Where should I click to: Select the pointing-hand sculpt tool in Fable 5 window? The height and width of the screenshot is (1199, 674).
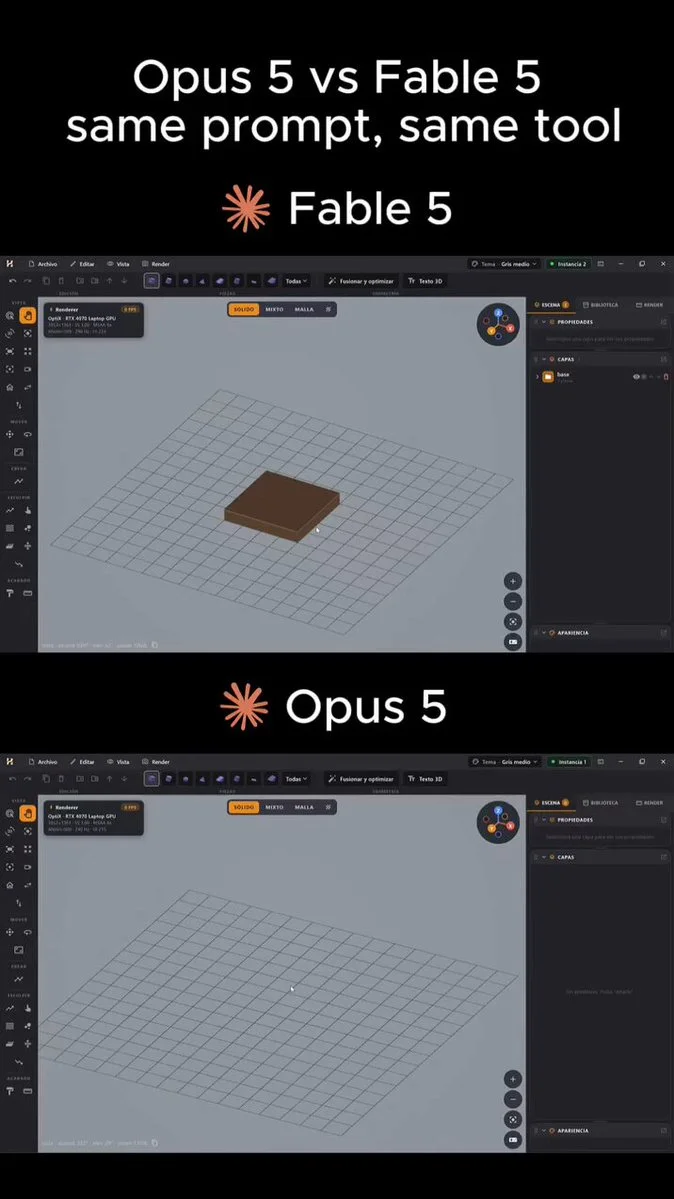(28, 510)
